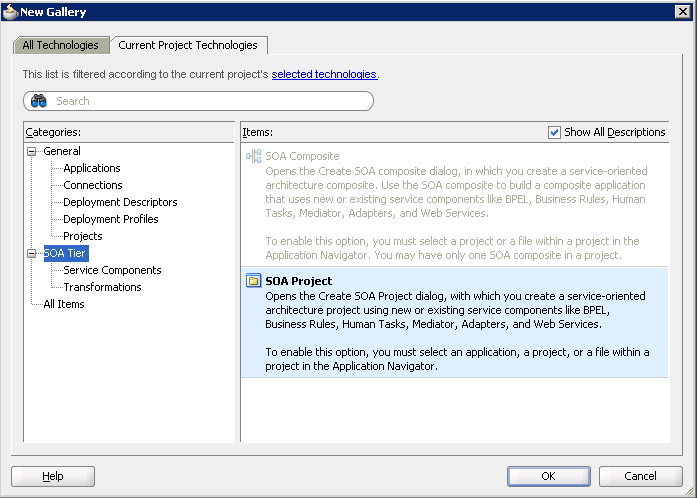Open Help for the gallery
This screenshot has width=697, height=498.
(x=53, y=476)
